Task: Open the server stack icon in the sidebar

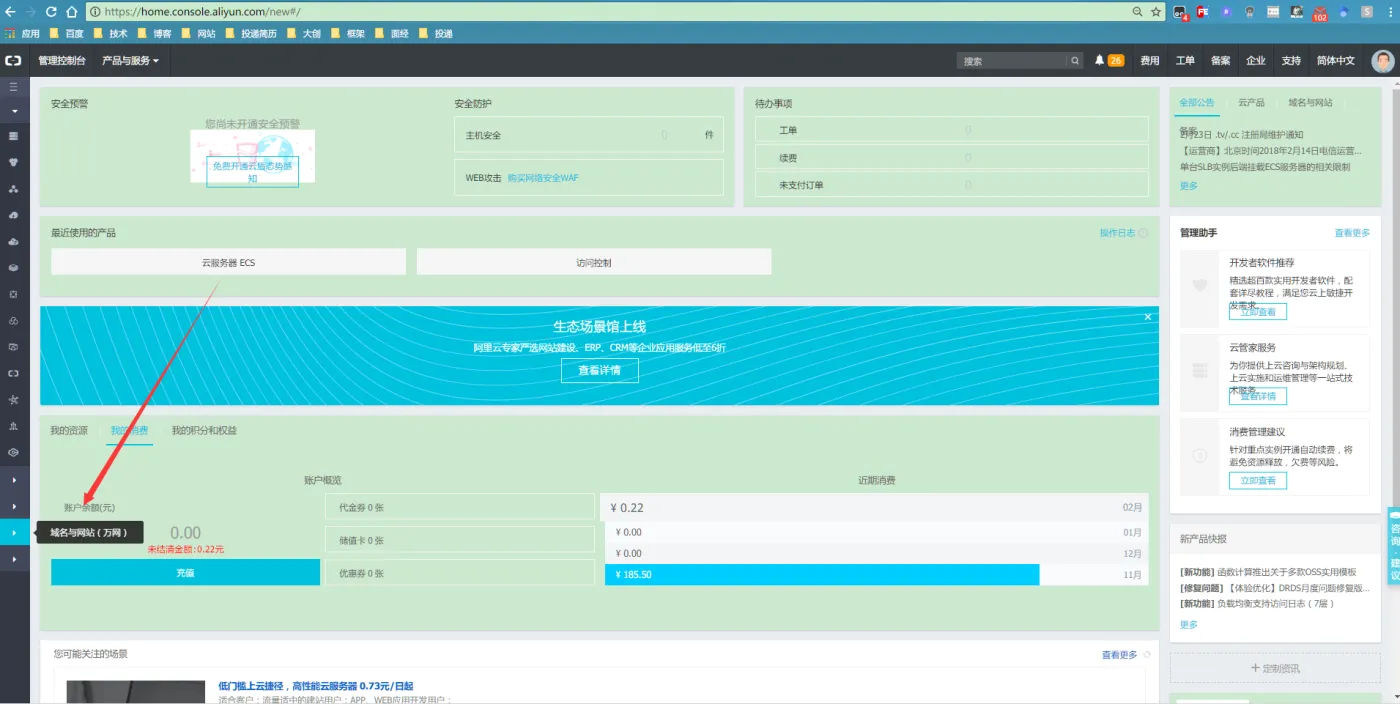Action: [14, 135]
